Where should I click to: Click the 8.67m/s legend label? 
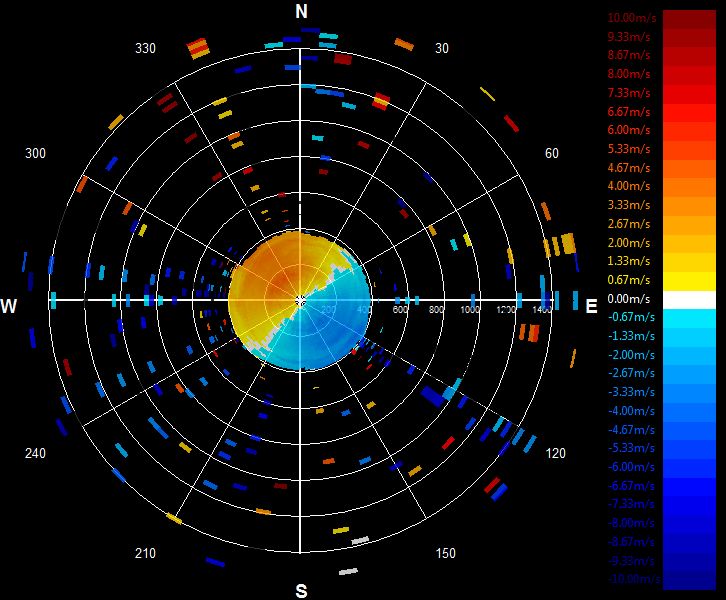[629, 55]
